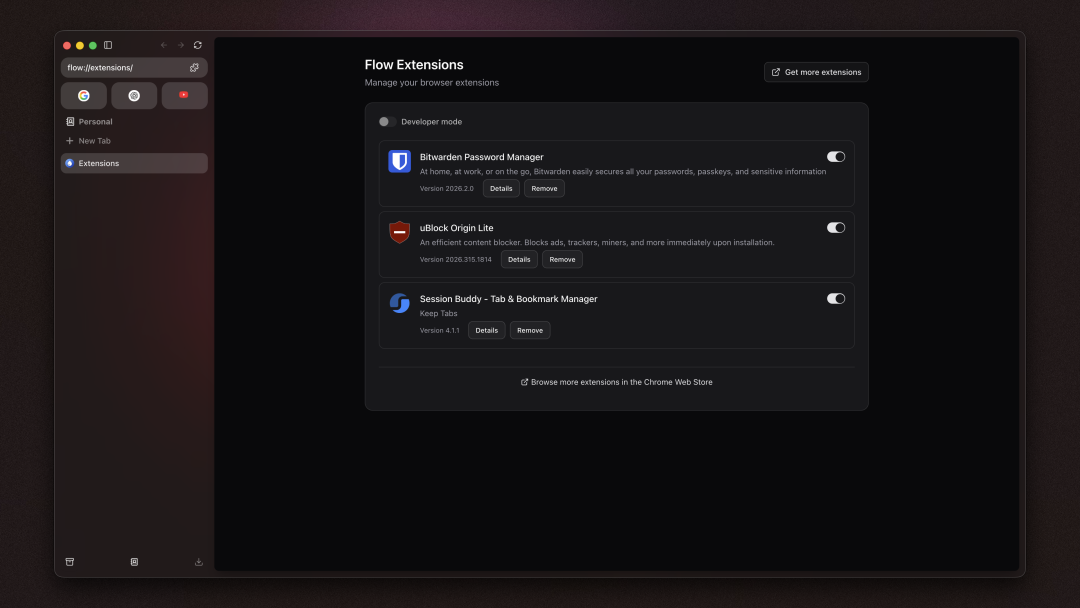Viewport: 1080px width, 608px height.
Task: Disable uBlock Origin Lite
Action: click(x=835, y=227)
